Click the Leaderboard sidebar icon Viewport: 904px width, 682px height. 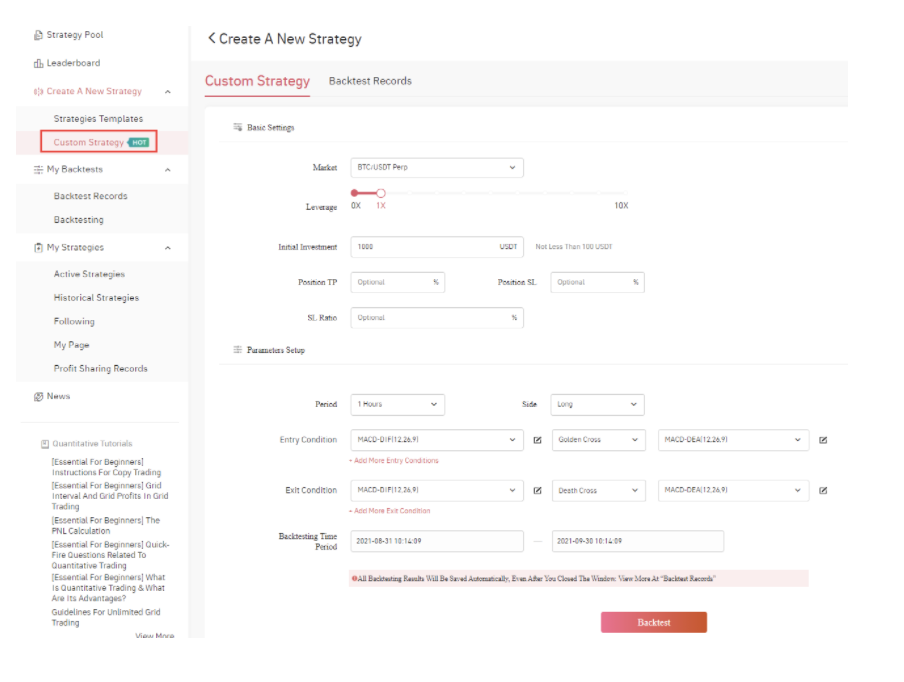39,63
